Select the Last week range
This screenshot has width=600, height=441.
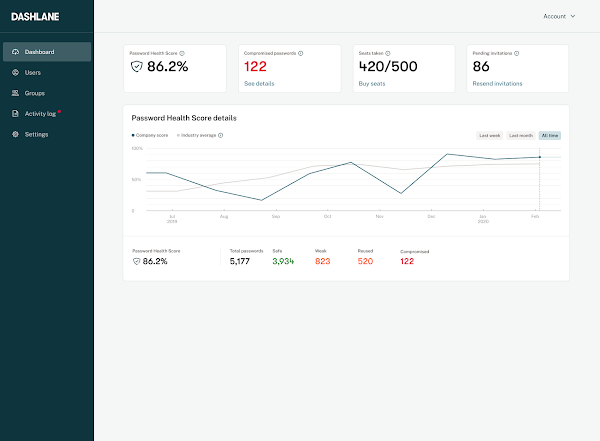pos(489,136)
